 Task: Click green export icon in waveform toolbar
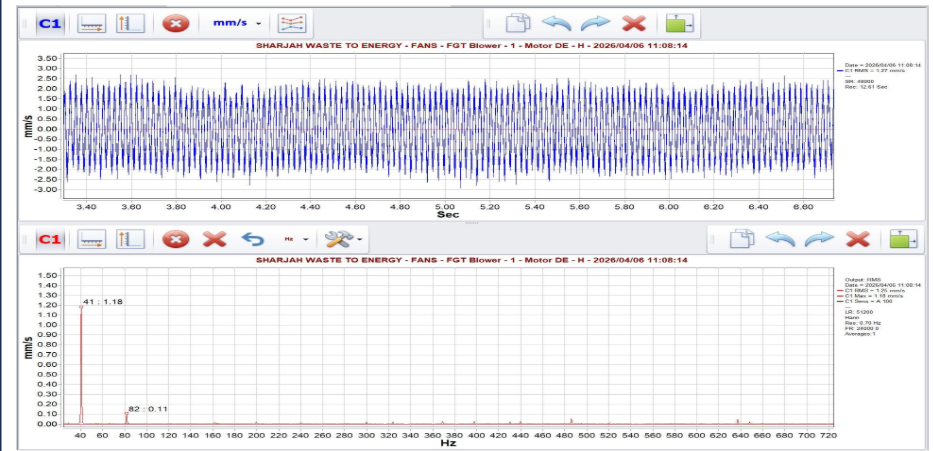679,24
